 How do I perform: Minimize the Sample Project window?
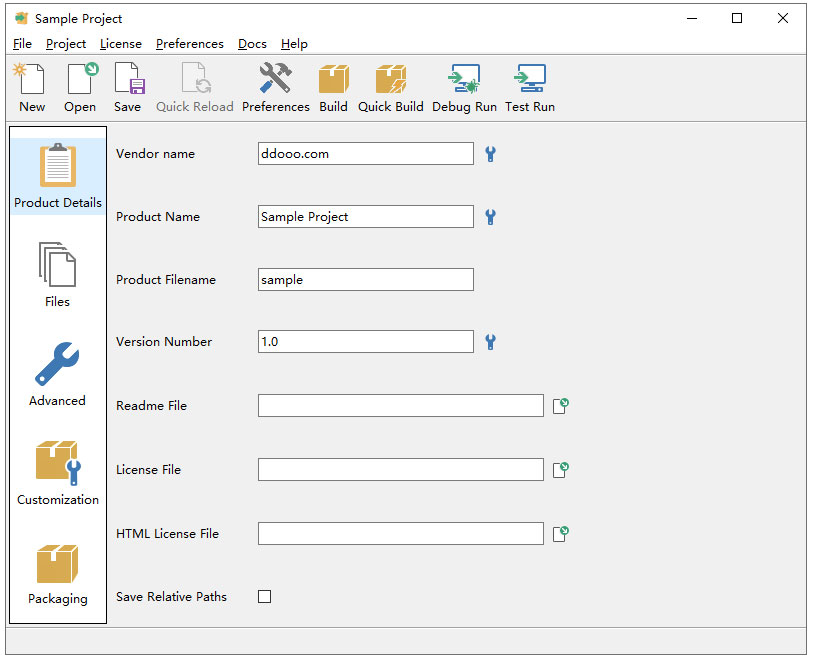click(692, 19)
